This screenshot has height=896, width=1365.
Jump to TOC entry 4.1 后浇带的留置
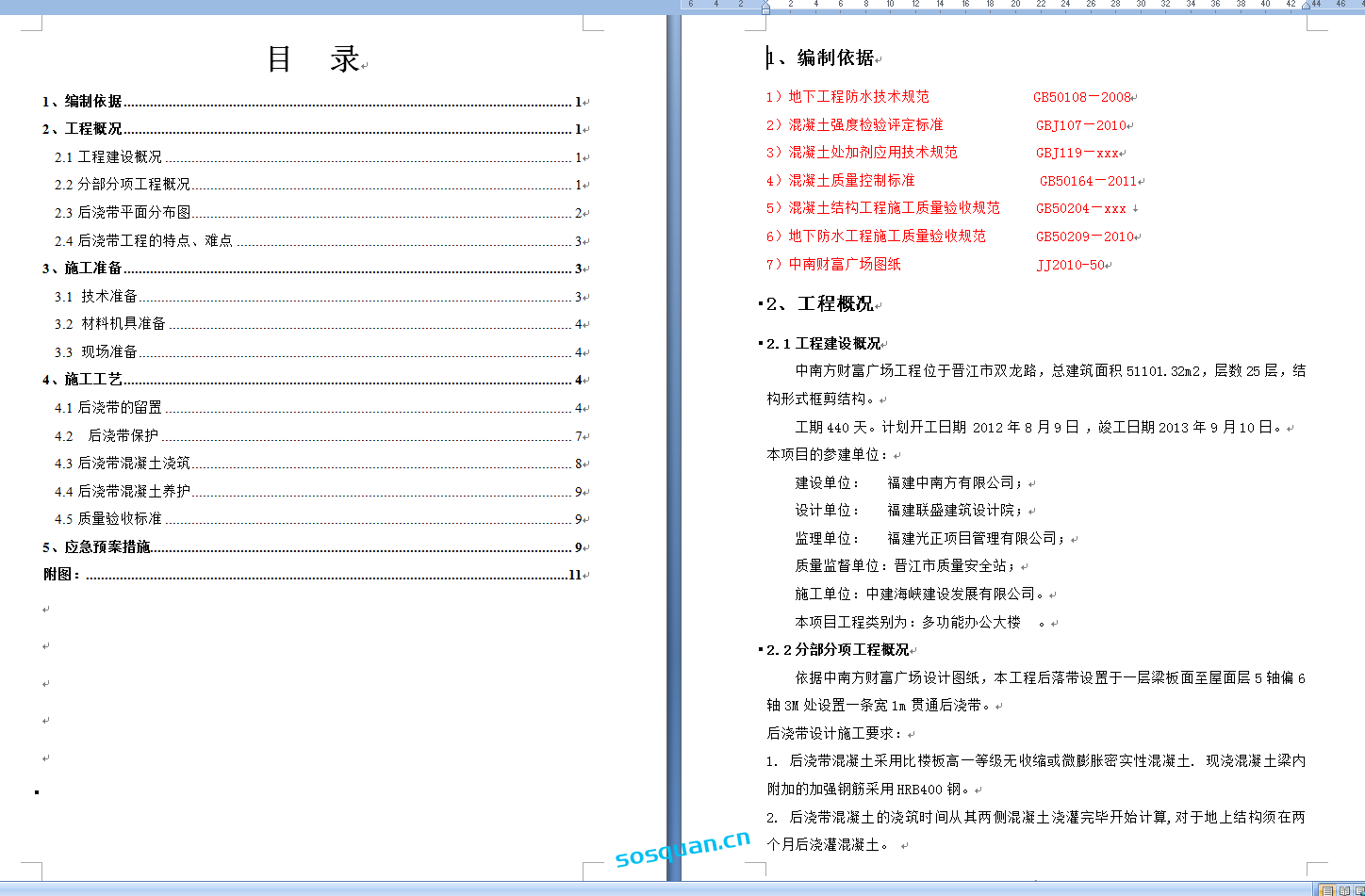pos(107,408)
